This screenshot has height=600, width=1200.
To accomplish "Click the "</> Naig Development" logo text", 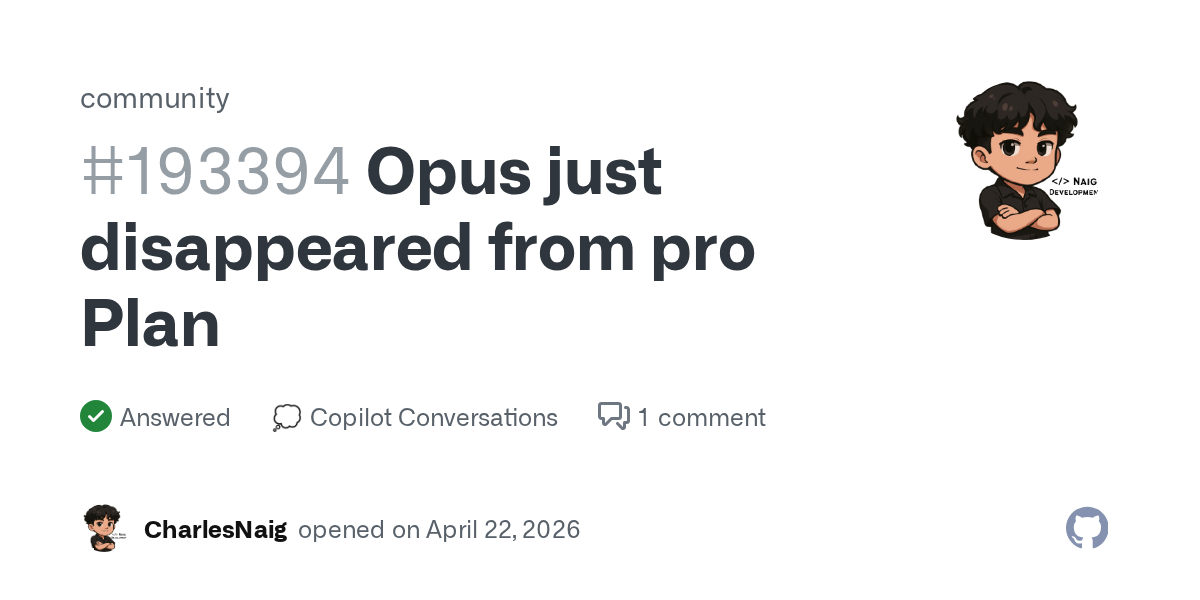I will tap(1073, 187).
